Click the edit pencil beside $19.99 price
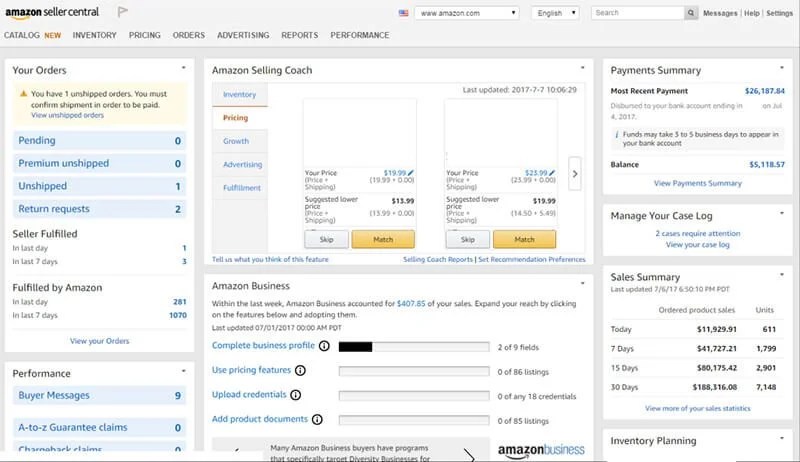The height and width of the screenshot is (462, 800). coord(411,173)
